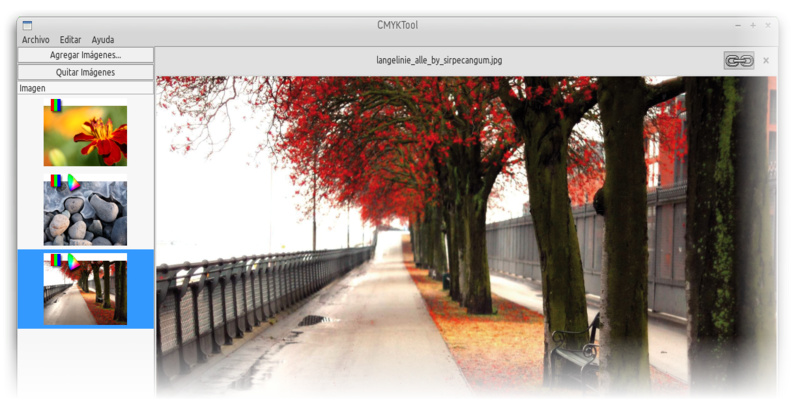
Task: Click RGB stripes icon on avenue thumbnail
Action: pyautogui.click(x=56, y=260)
